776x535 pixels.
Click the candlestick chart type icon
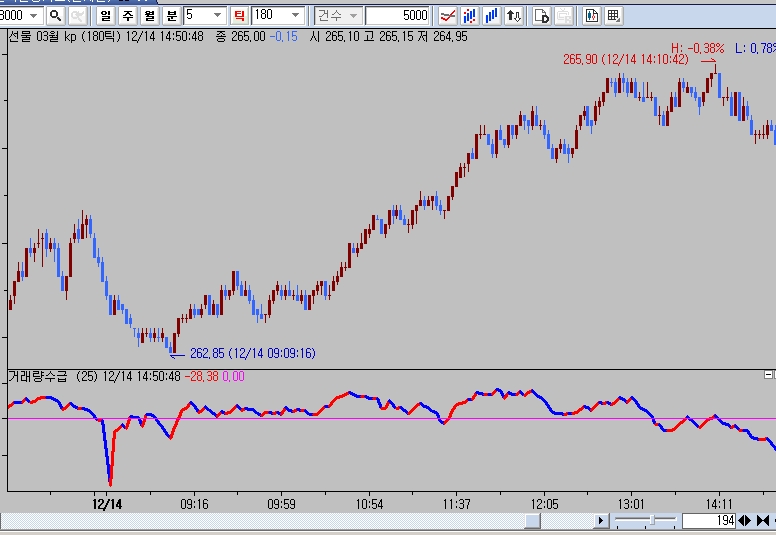pos(468,15)
